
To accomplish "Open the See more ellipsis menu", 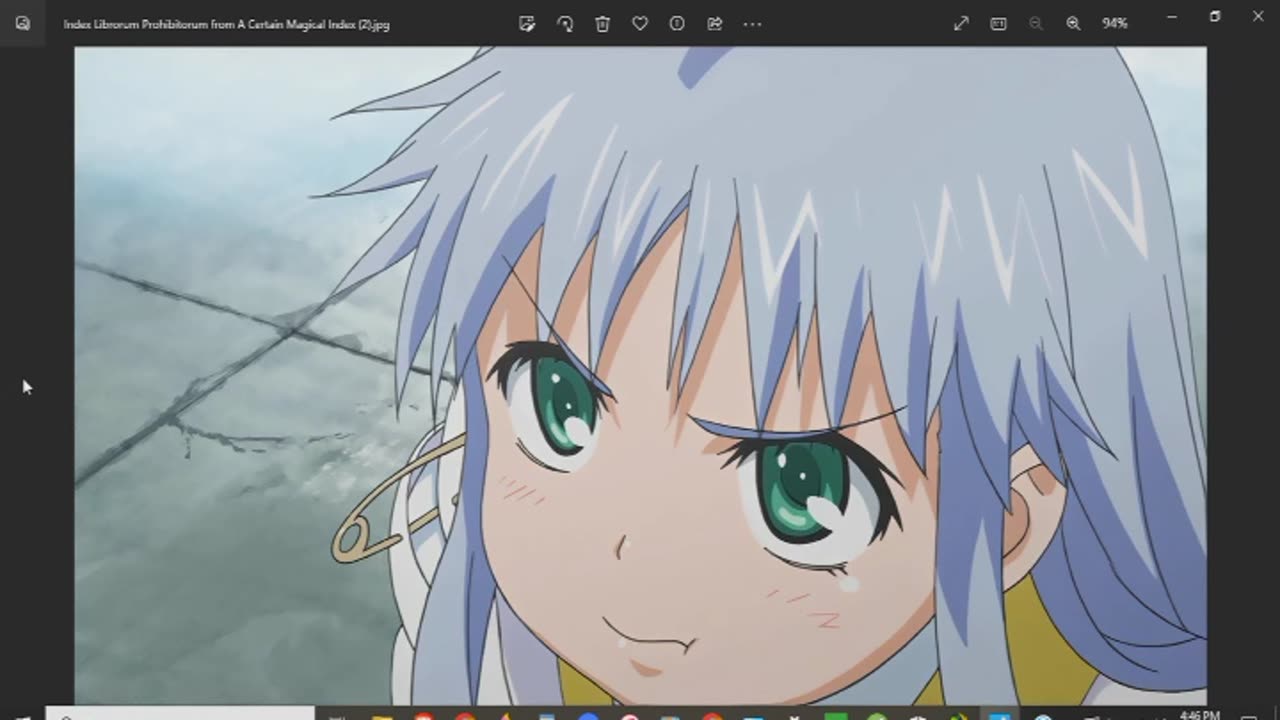I will (x=752, y=23).
